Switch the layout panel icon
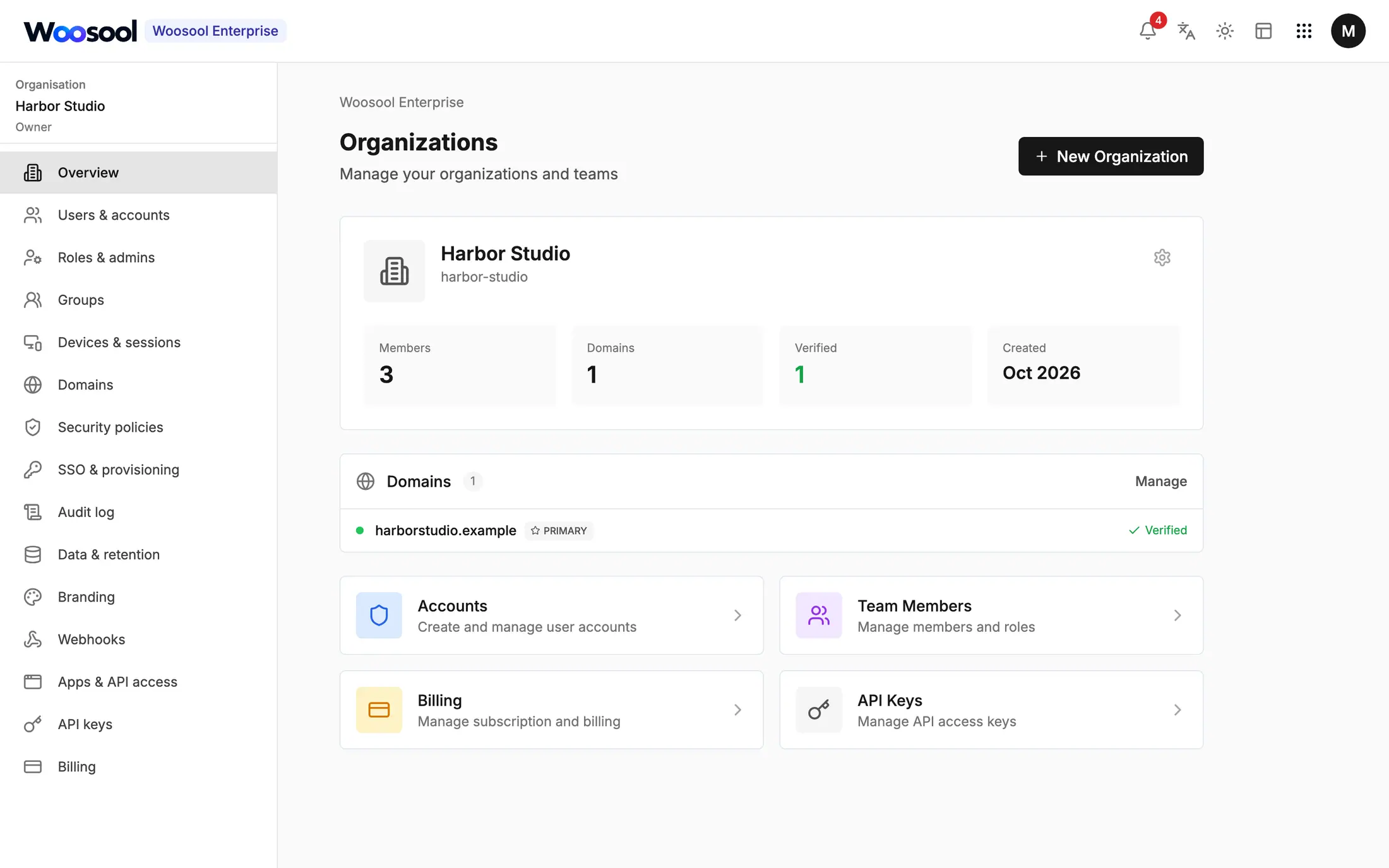Image resolution: width=1389 pixels, height=868 pixels. [x=1263, y=31]
